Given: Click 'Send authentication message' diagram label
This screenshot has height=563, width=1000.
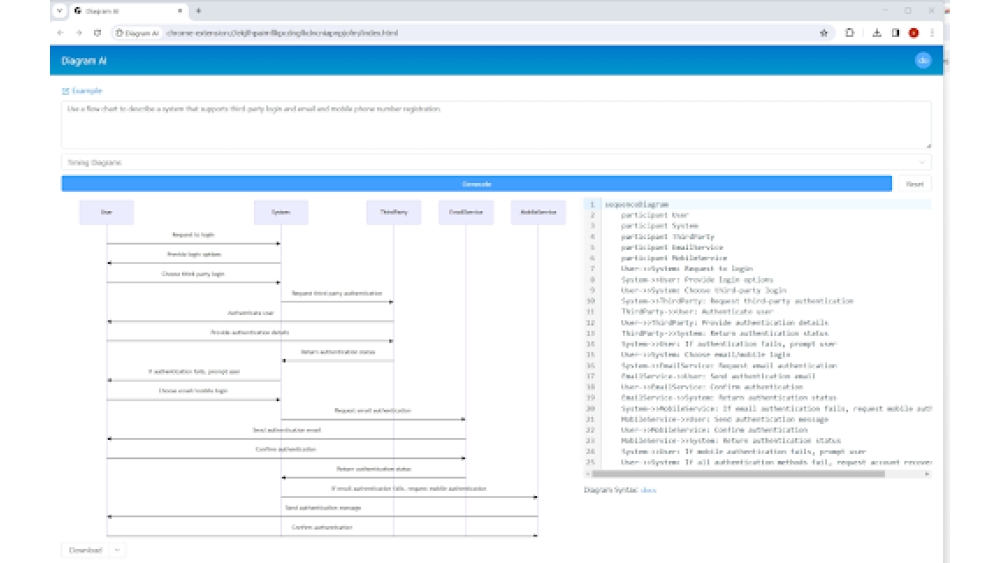Looking at the screenshot, I should point(323,508).
